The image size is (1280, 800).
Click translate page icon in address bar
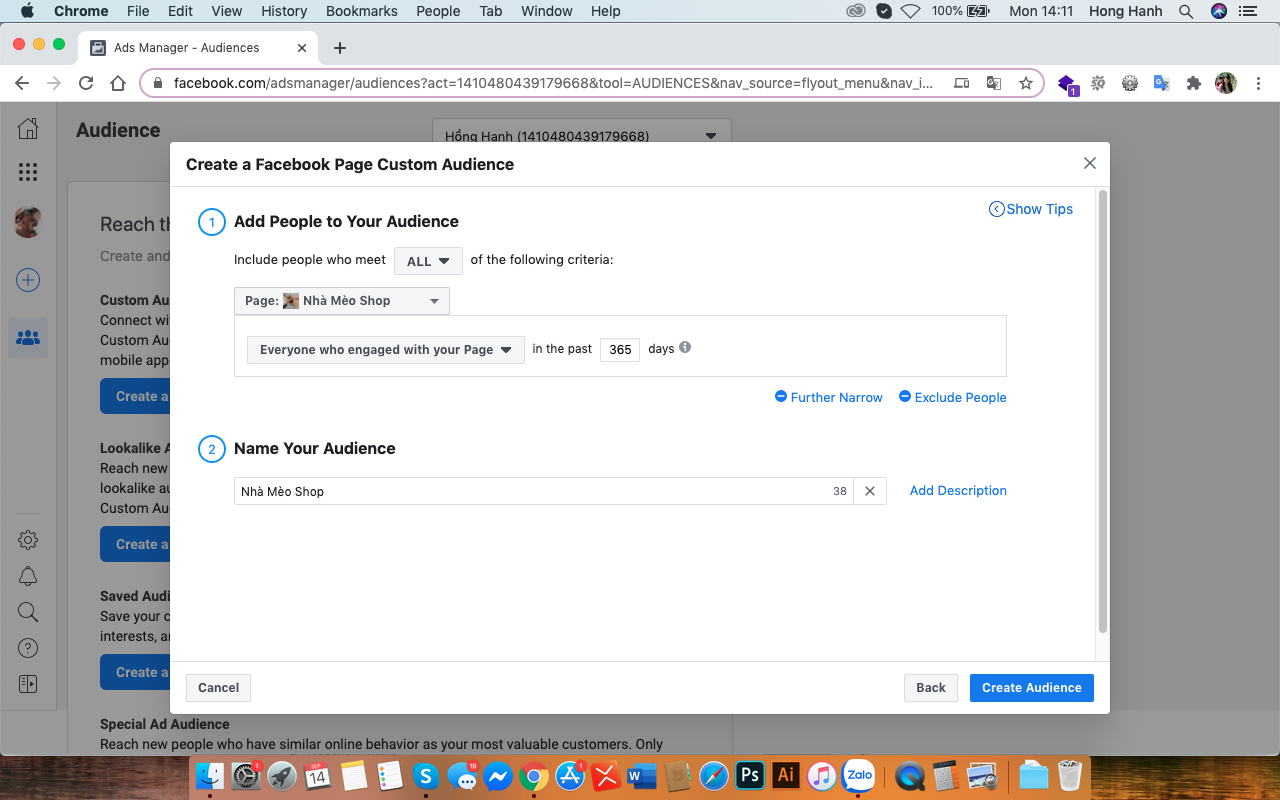click(993, 83)
